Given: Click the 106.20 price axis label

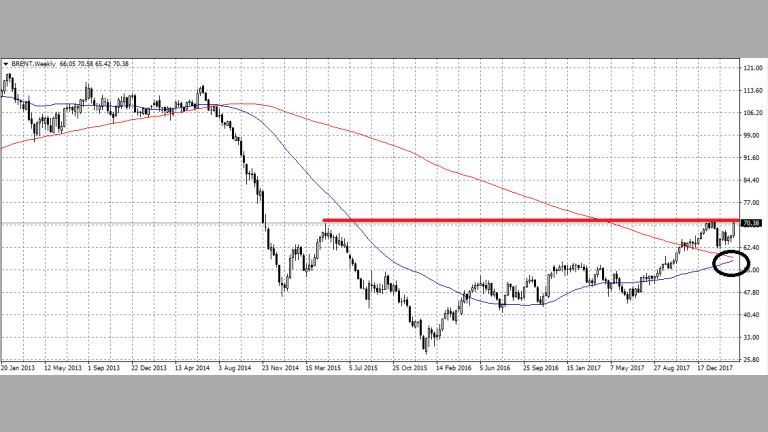Looking at the screenshot, I should pyautogui.click(x=752, y=113).
